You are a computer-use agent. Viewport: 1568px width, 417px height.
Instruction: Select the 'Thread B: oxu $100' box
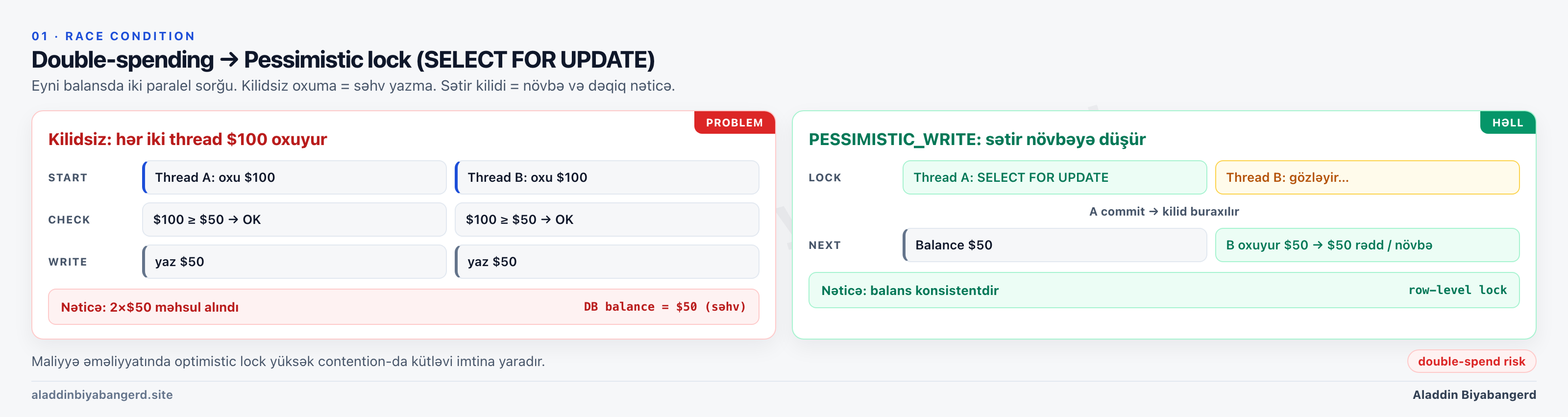(x=607, y=177)
